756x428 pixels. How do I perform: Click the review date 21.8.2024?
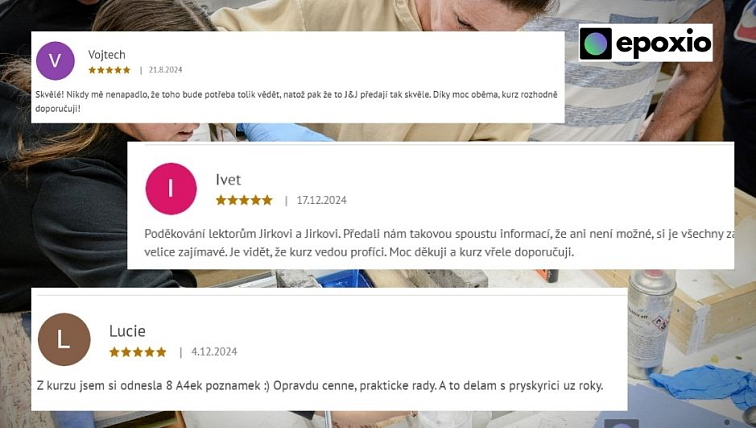165,70
